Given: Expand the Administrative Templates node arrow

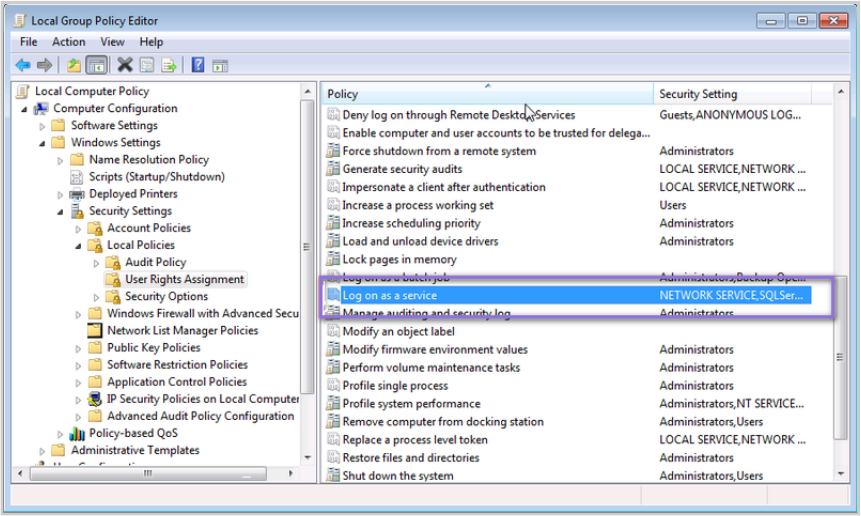Looking at the screenshot, I should coord(42,451).
